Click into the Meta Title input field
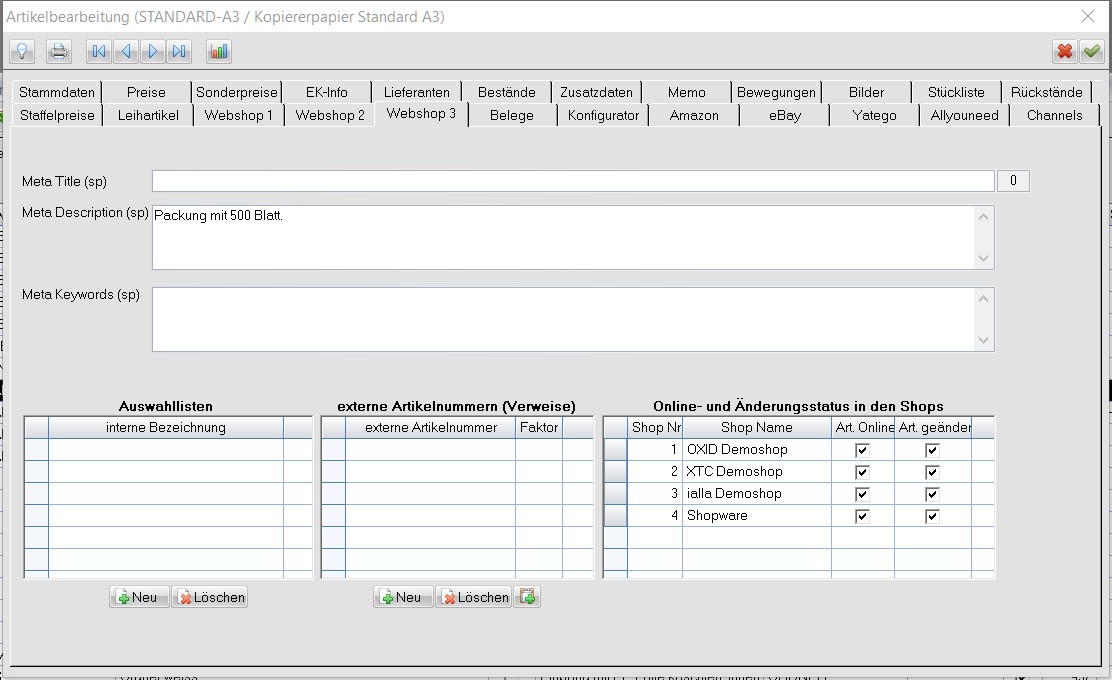The width and height of the screenshot is (1112, 680). point(572,181)
